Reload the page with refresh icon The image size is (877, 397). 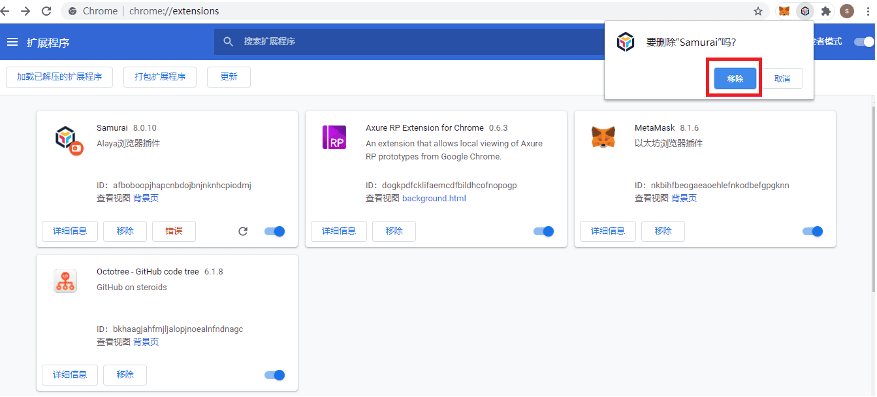click(47, 11)
